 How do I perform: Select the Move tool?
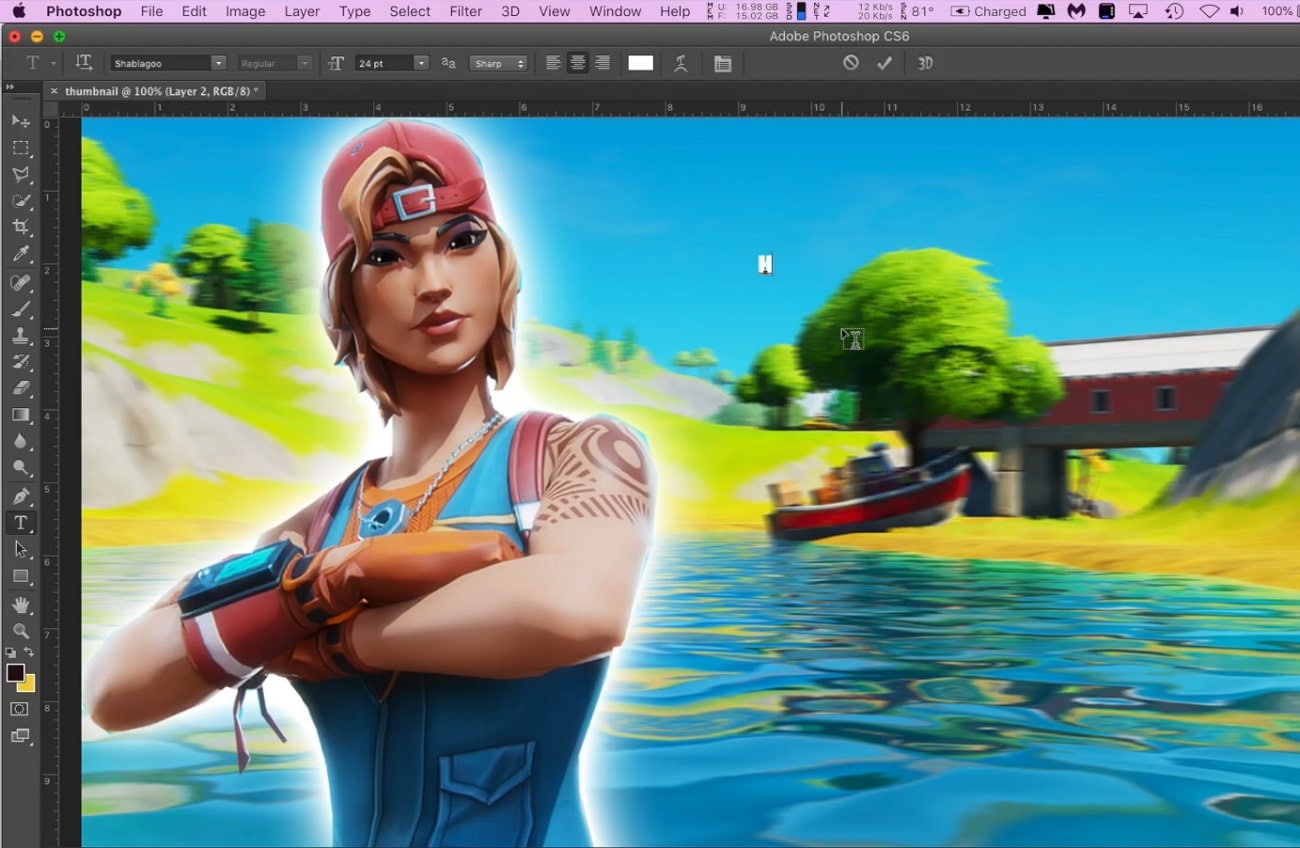20,121
